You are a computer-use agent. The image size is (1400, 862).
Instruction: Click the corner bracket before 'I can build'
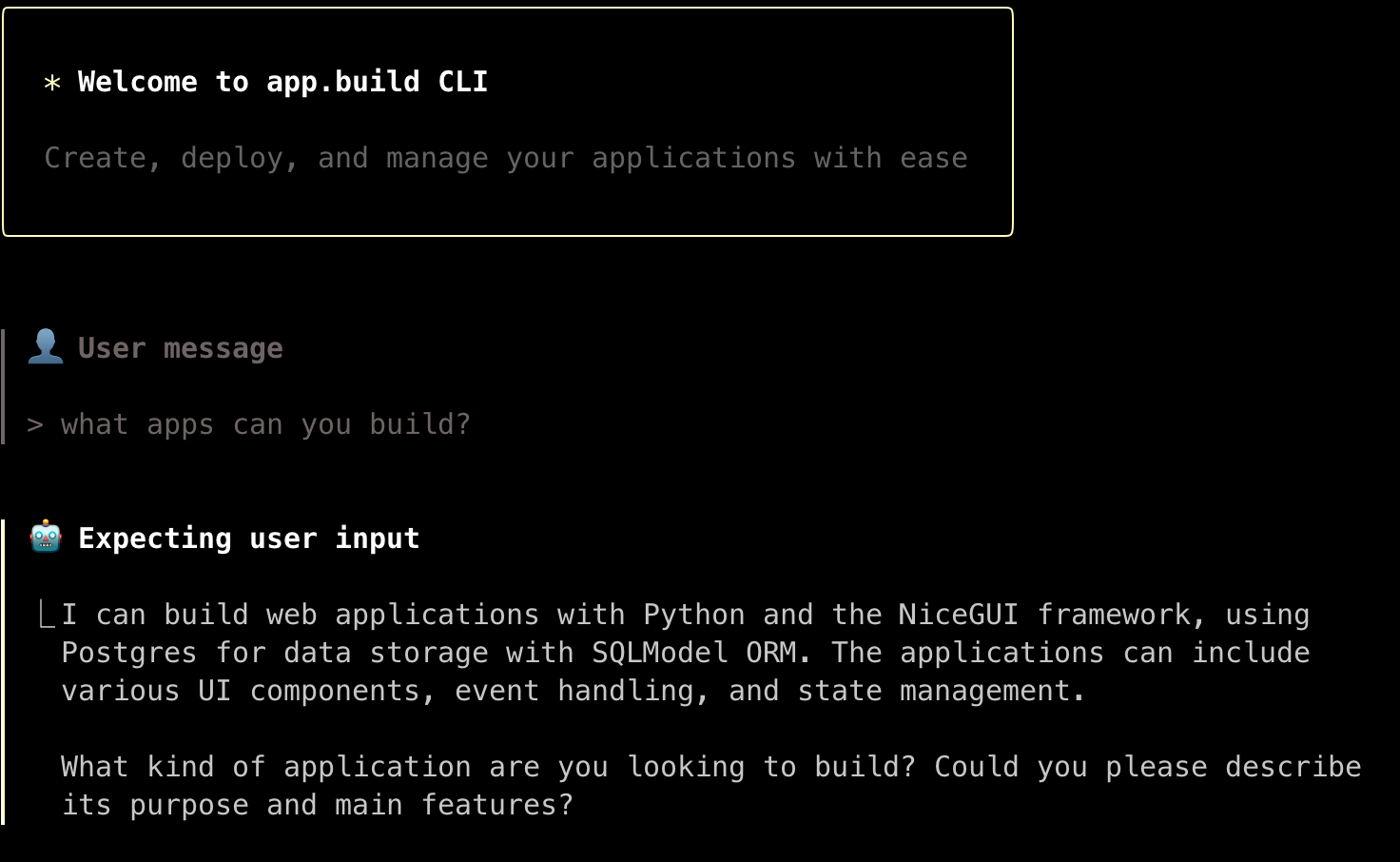coord(47,615)
